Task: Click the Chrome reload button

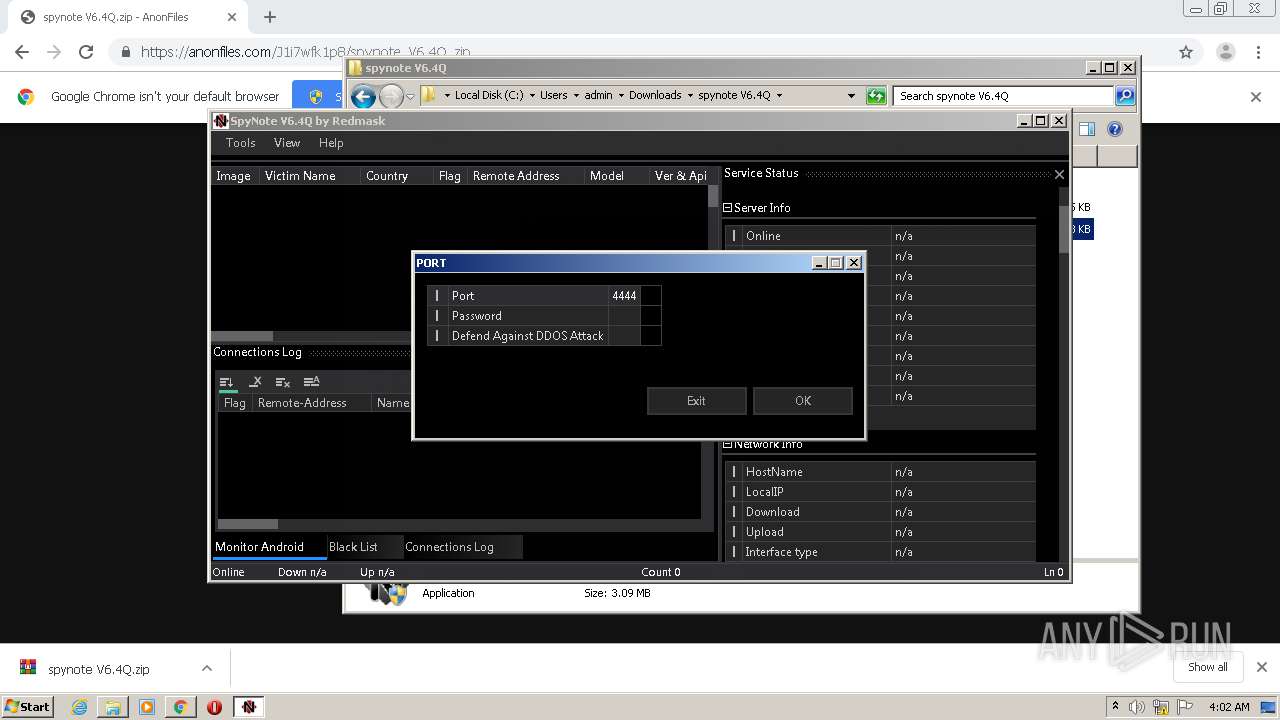Action: pos(86,52)
